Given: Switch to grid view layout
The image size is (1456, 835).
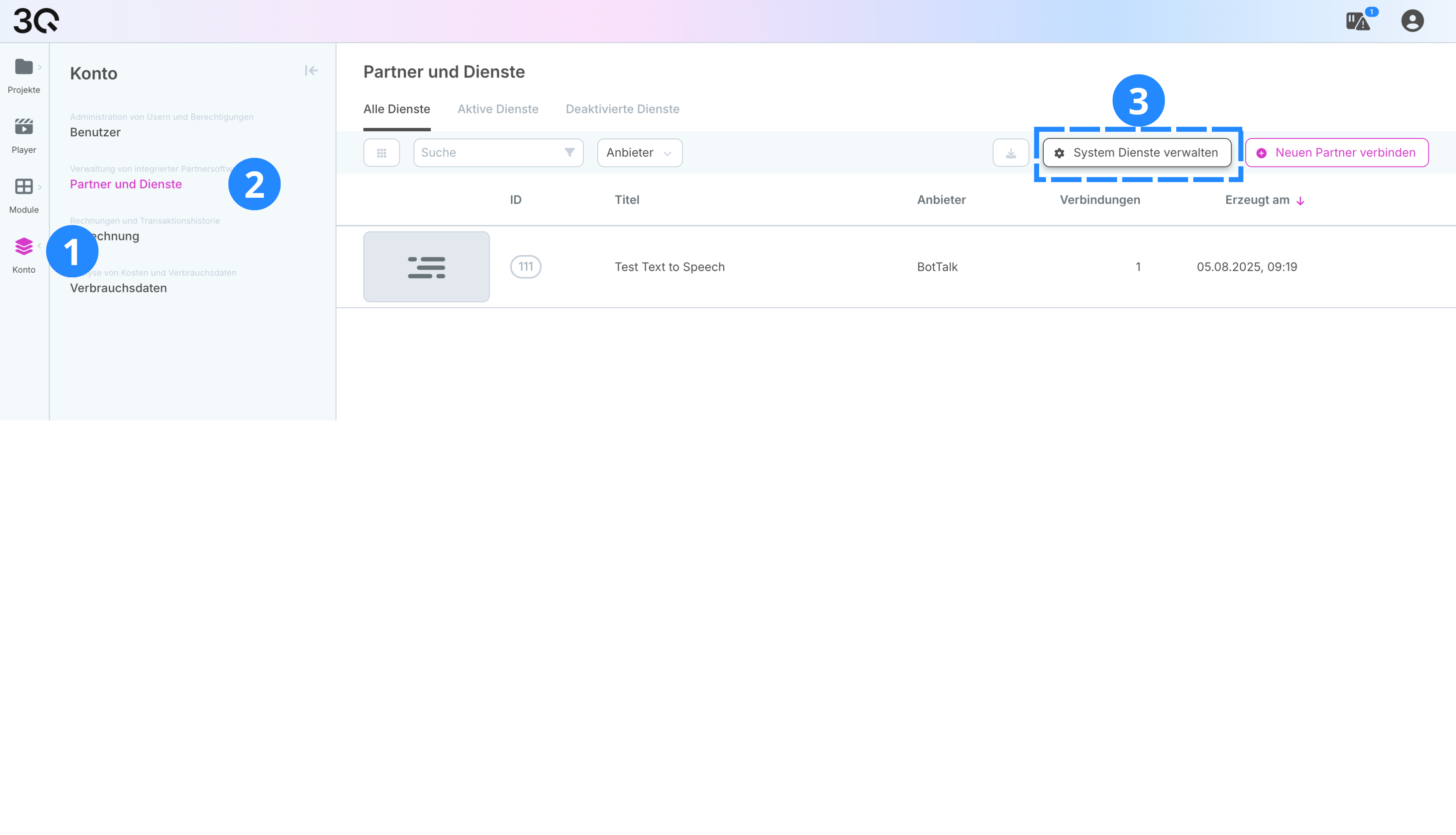Looking at the screenshot, I should pyautogui.click(x=381, y=153).
